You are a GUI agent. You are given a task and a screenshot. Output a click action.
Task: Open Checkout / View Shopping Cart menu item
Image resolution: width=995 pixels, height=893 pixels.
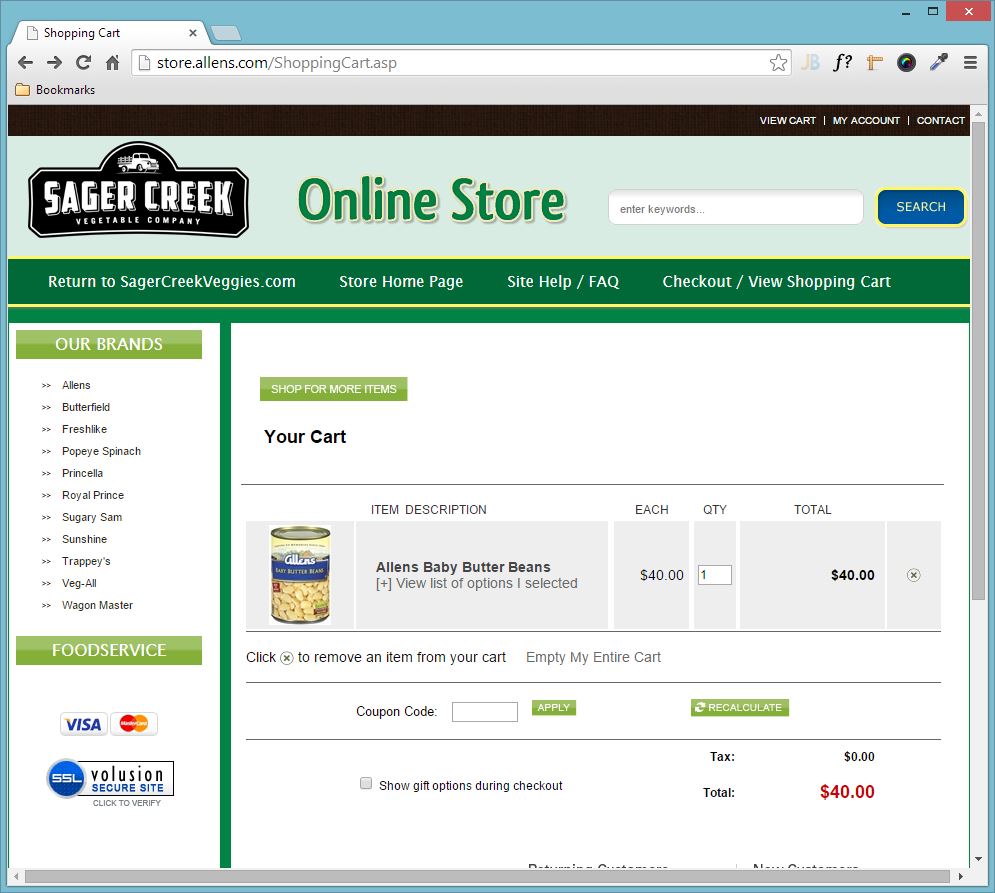(x=776, y=282)
